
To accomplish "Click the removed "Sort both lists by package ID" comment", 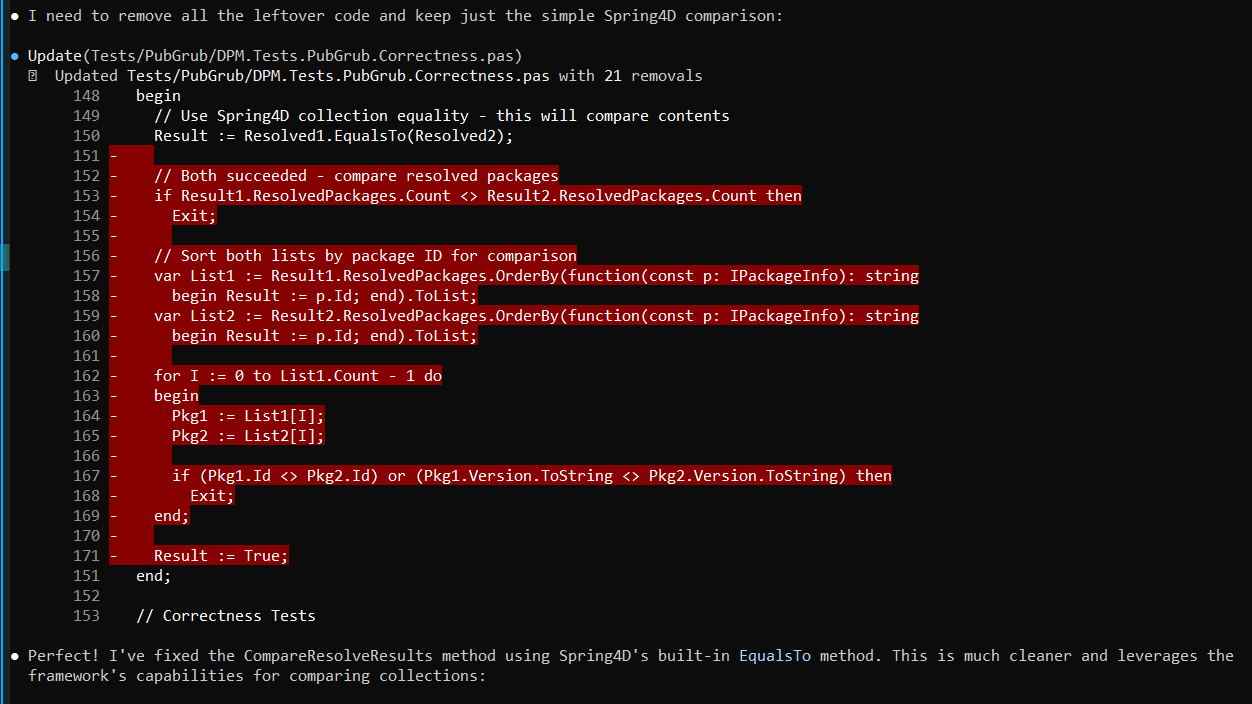I will point(365,256).
